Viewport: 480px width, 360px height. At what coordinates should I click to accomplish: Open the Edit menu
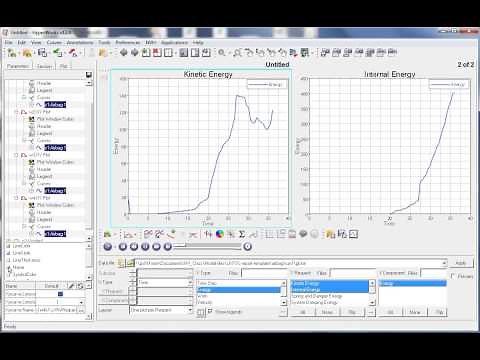click(x=22, y=42)
